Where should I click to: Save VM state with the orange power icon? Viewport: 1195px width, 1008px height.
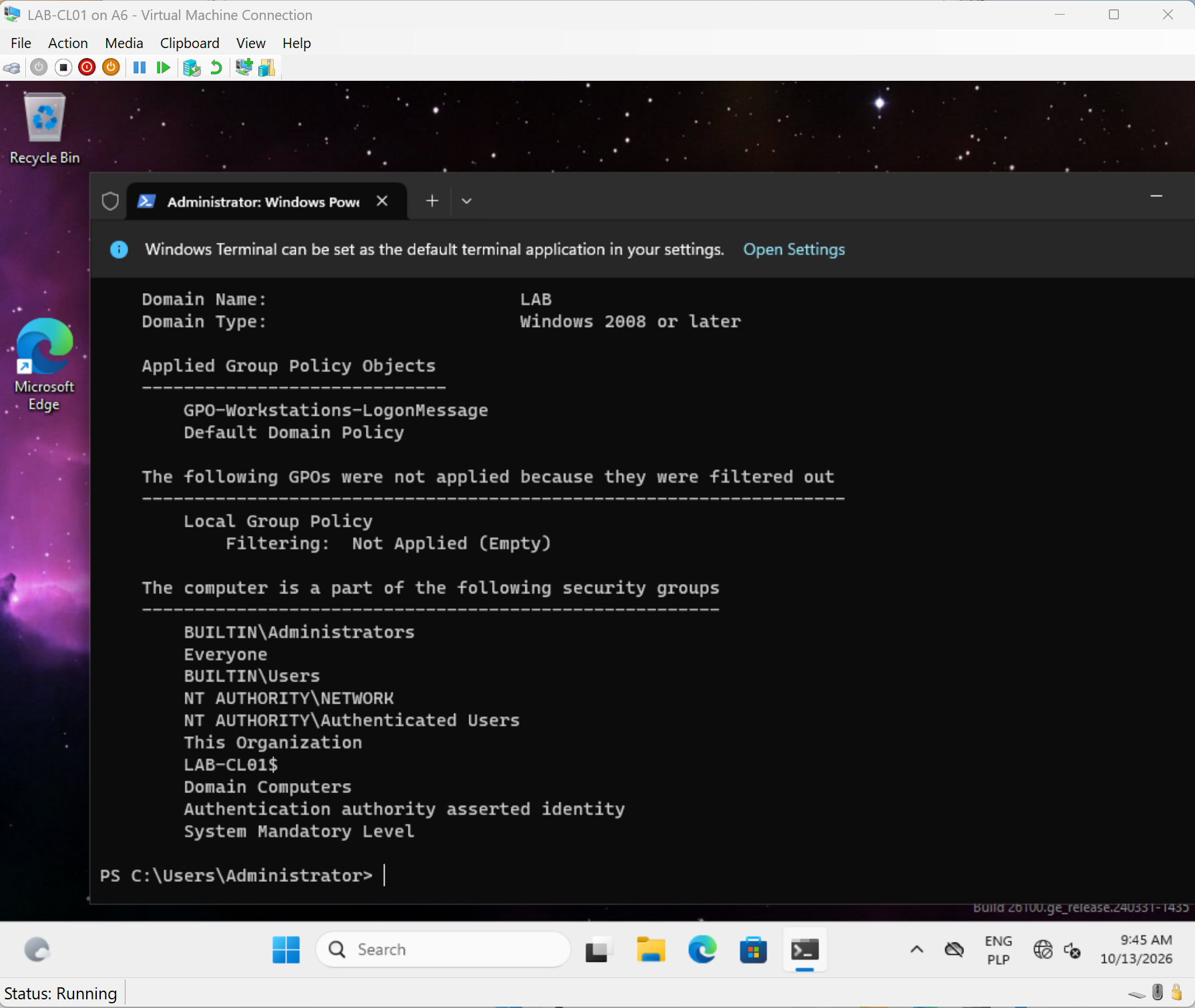pos(111,67)
